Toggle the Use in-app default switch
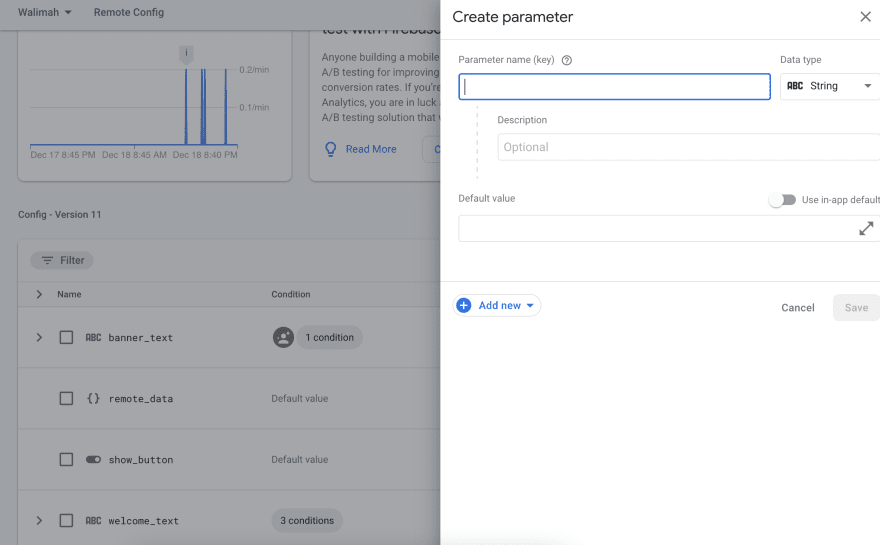Screen dimensions: 880x545 pyautogui.click(x=782, y=200)
